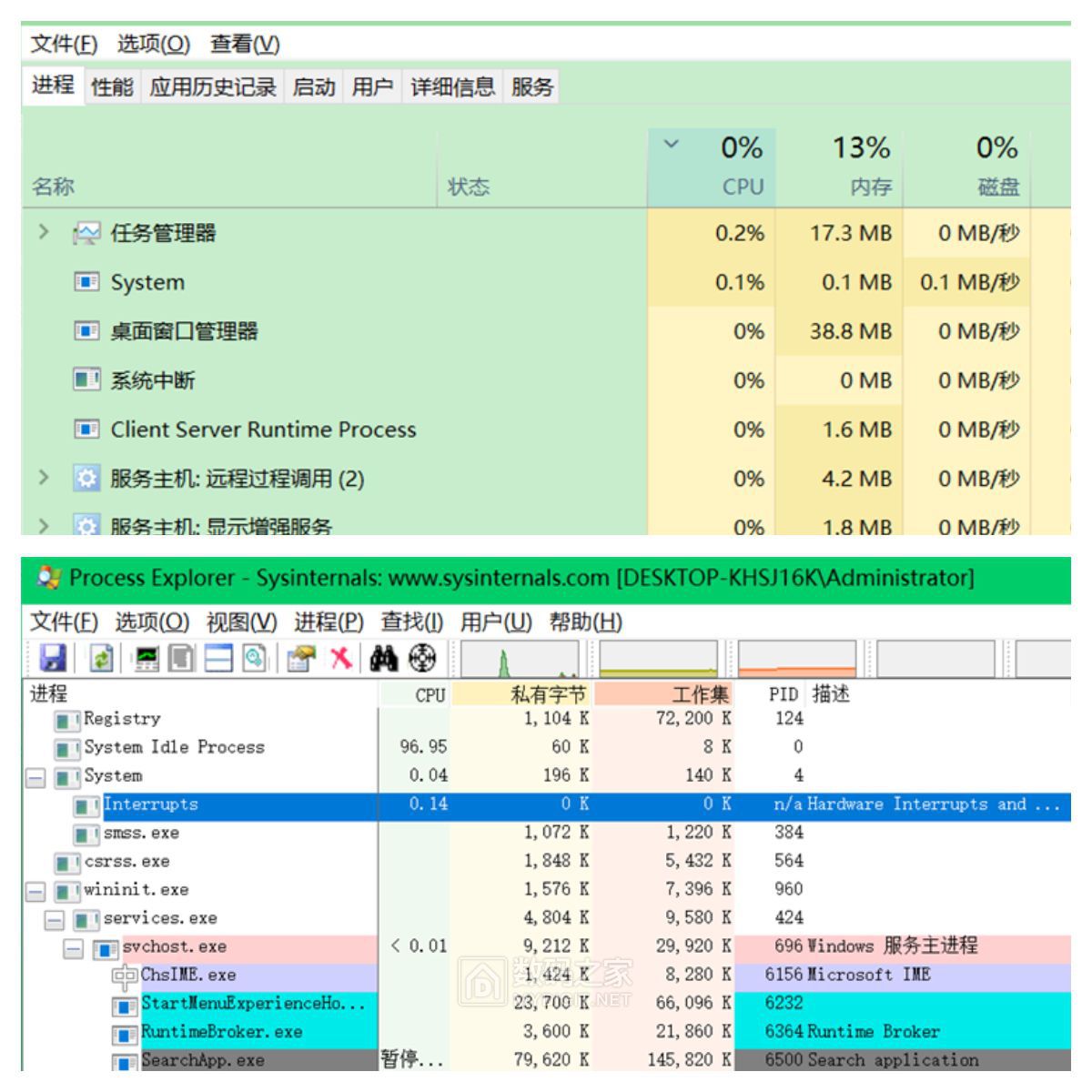Switch to the 性能 tab
Image resolution: width=1092 pixels, height=1092 pixels.
pyautogui.click(x=112, y=87)
